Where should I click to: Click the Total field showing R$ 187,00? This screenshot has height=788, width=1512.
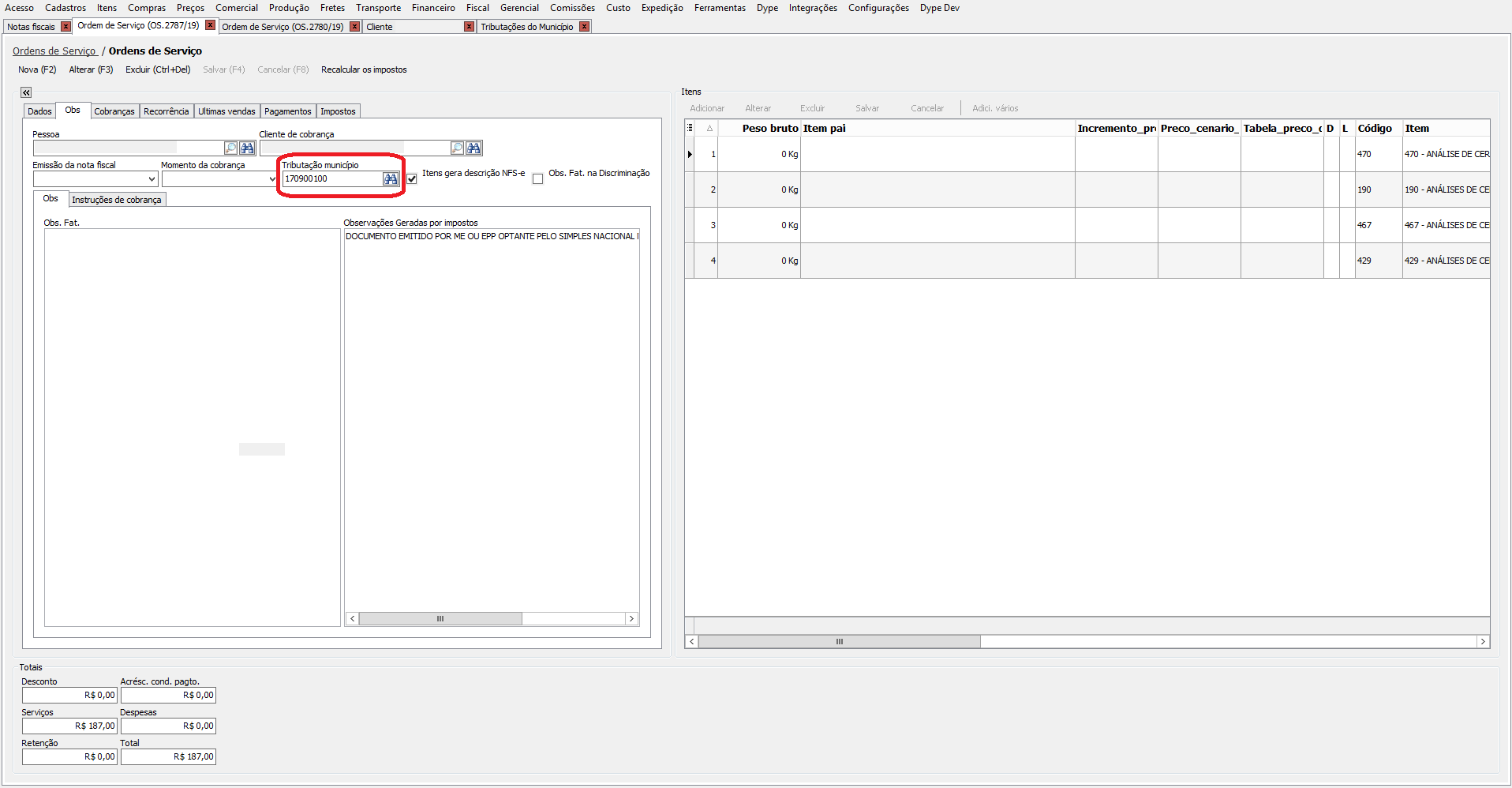point(168,756)
